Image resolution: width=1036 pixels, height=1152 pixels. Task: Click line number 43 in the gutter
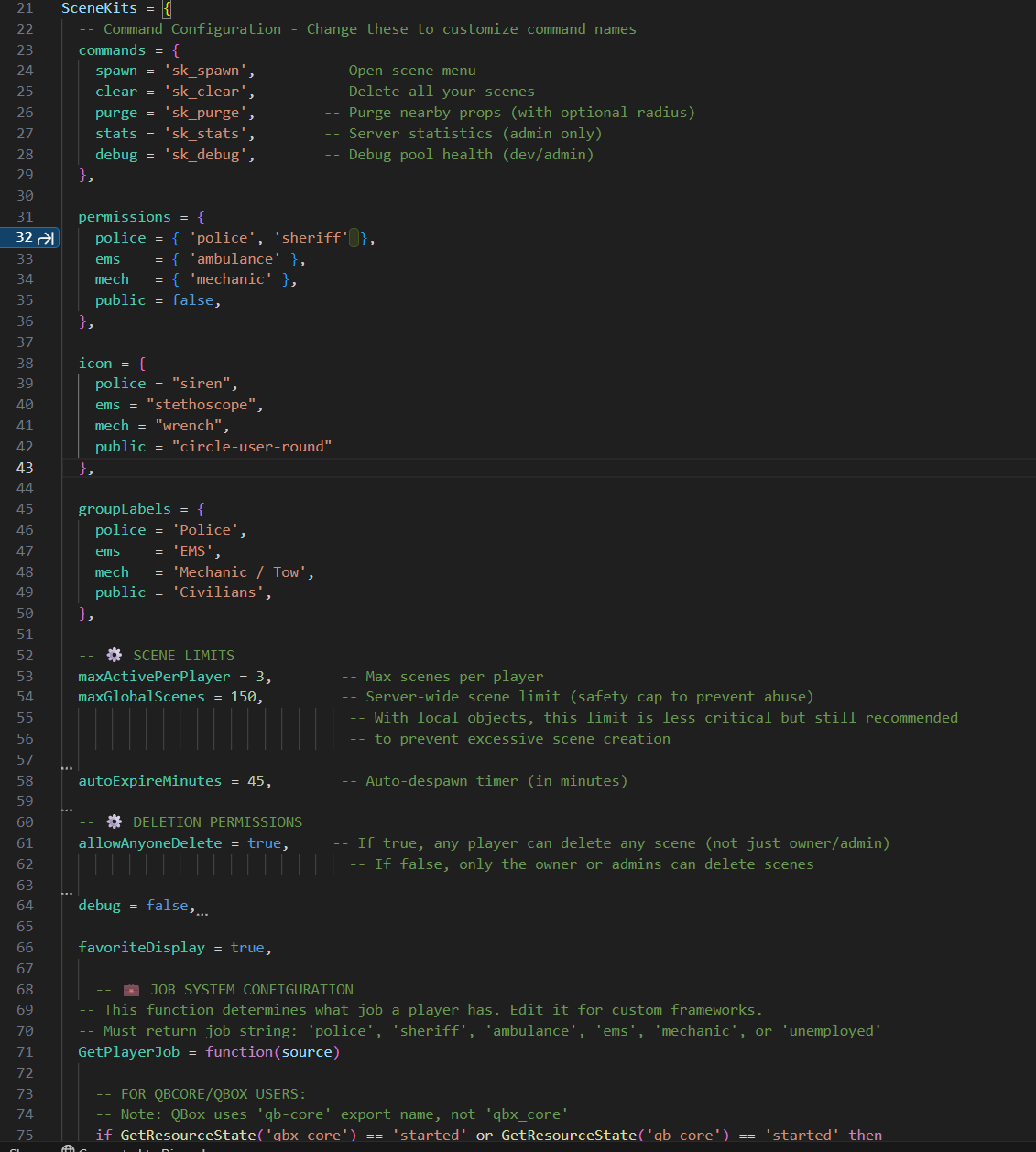tap(25, 467)
